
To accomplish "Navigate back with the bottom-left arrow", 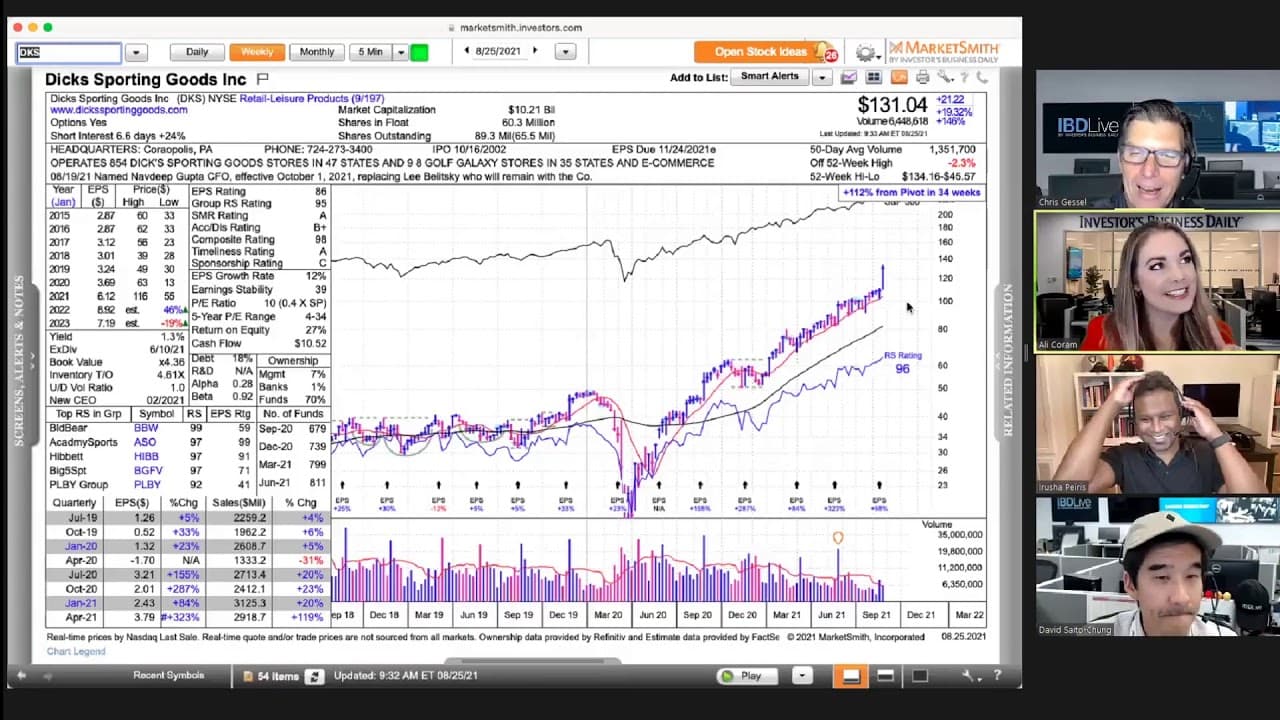I will pyautogui.click(x=21, y=676).
